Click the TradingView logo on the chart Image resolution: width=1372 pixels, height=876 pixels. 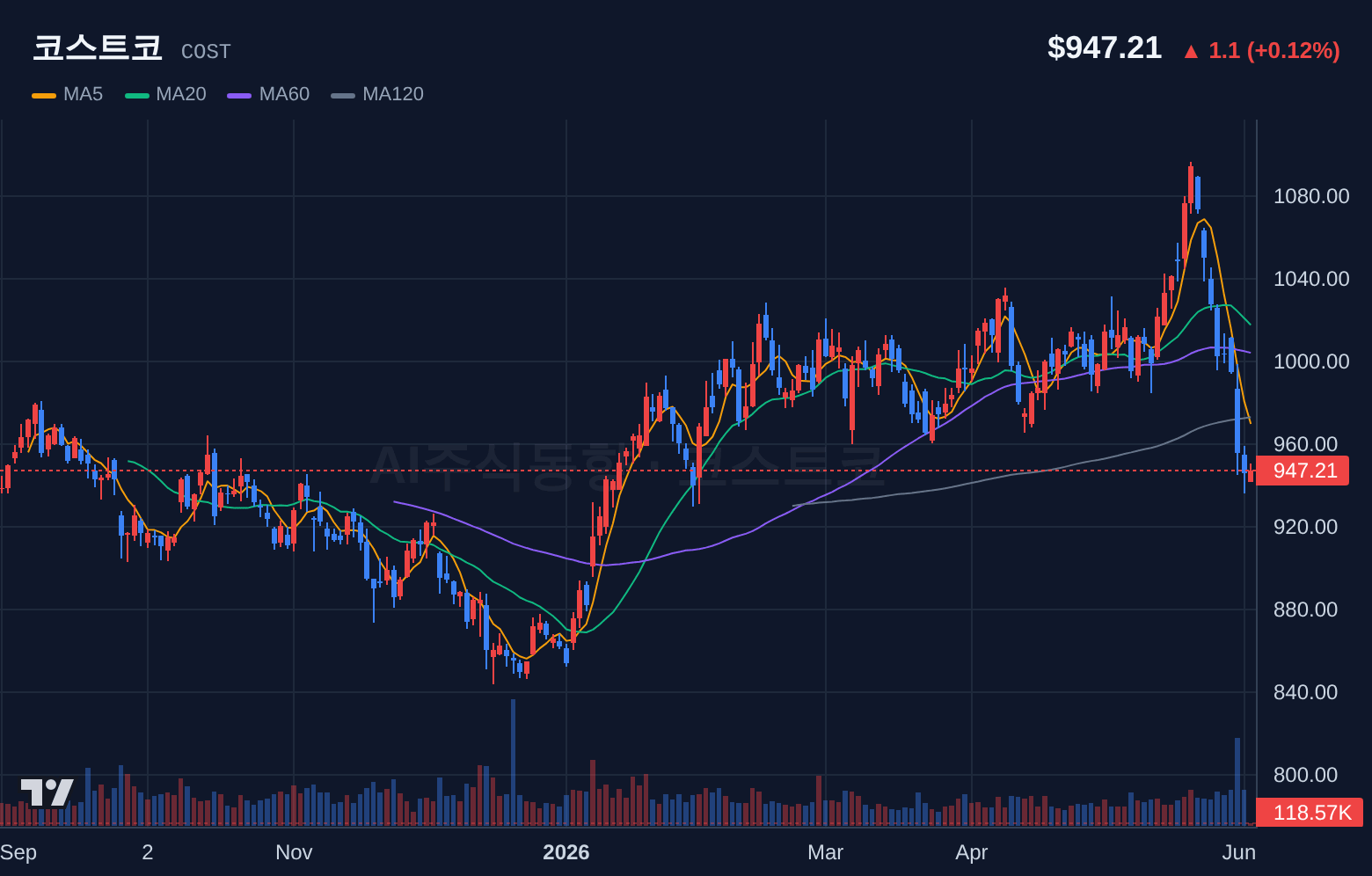(x=47, y=792)
